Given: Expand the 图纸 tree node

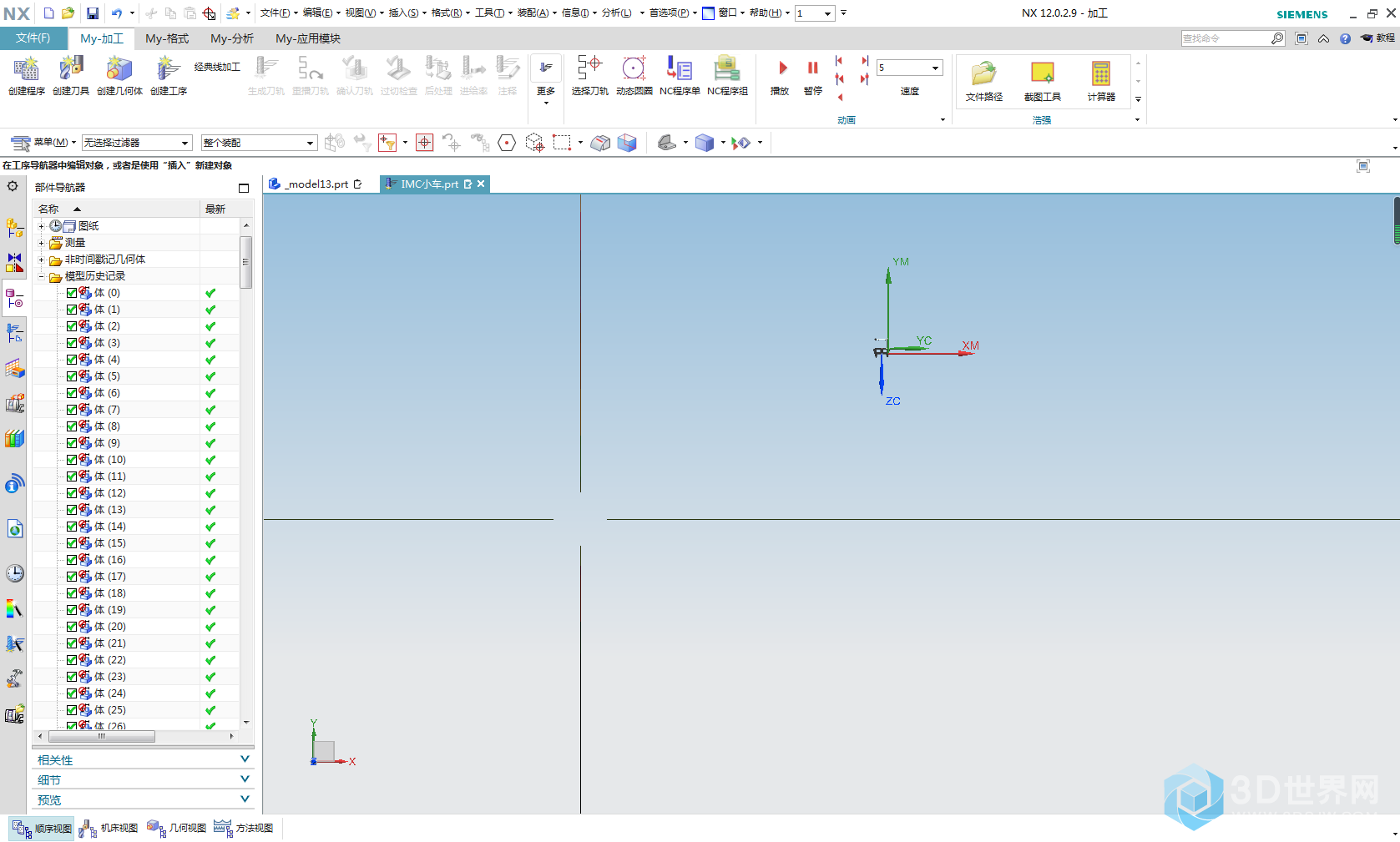Looking at the screenshot, I should pos(41,226).
